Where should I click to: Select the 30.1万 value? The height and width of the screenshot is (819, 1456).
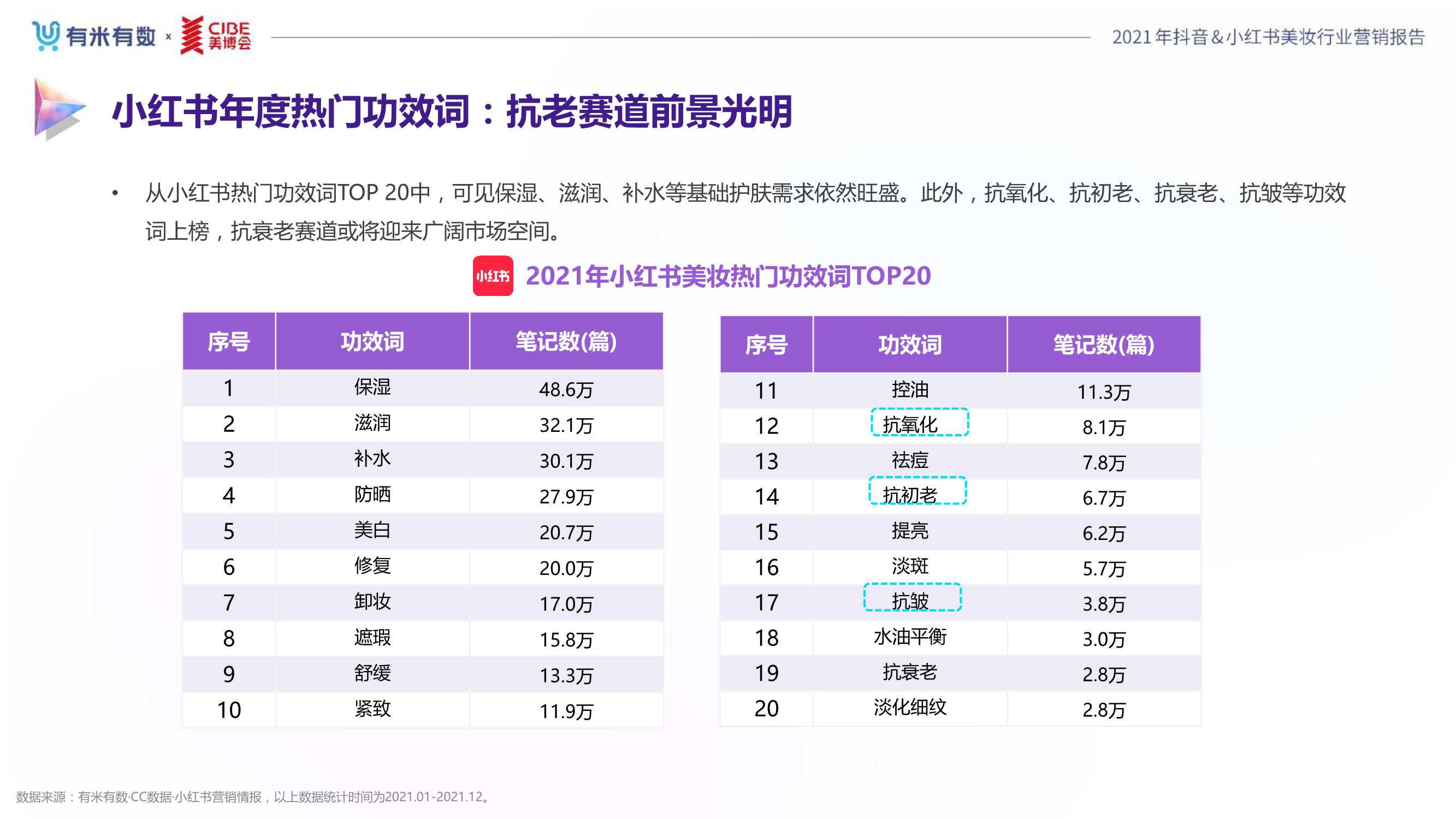[x=566, y=461]
